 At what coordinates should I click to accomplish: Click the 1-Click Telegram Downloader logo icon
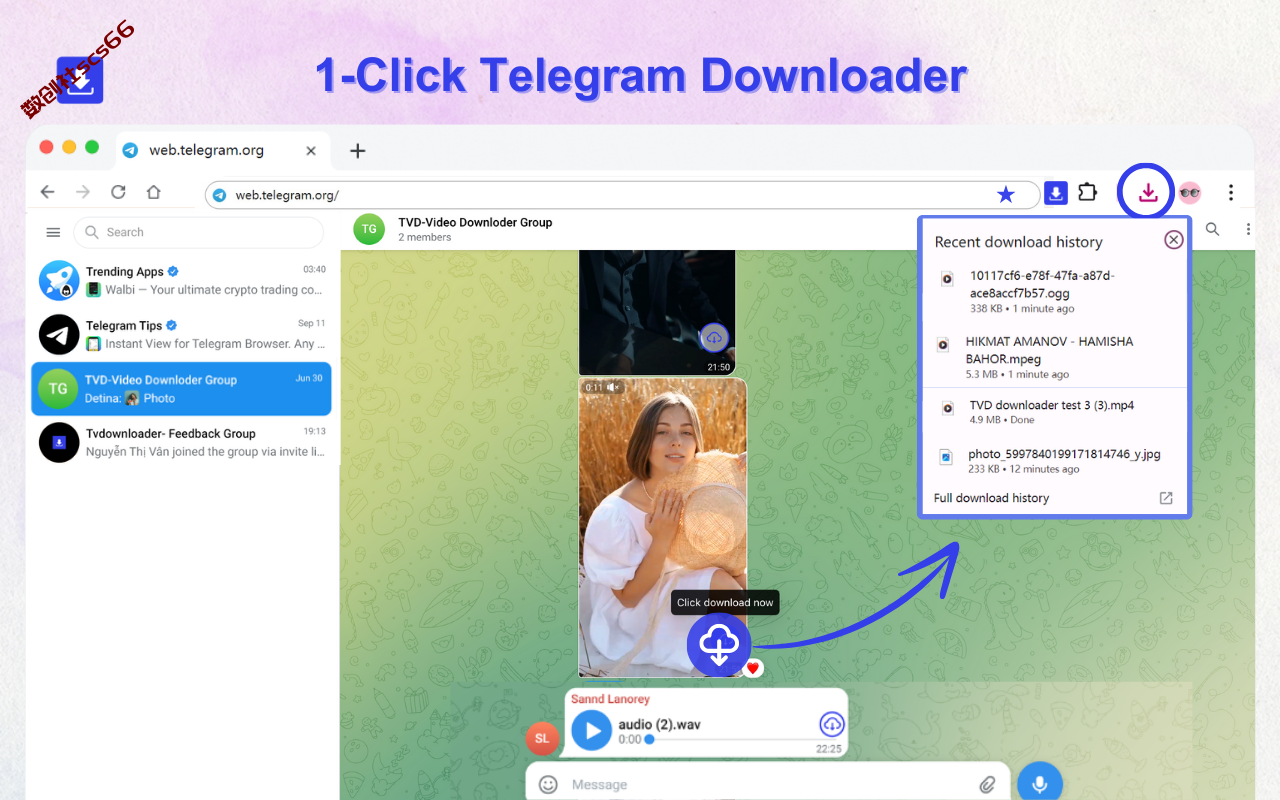tap(80, 80)
